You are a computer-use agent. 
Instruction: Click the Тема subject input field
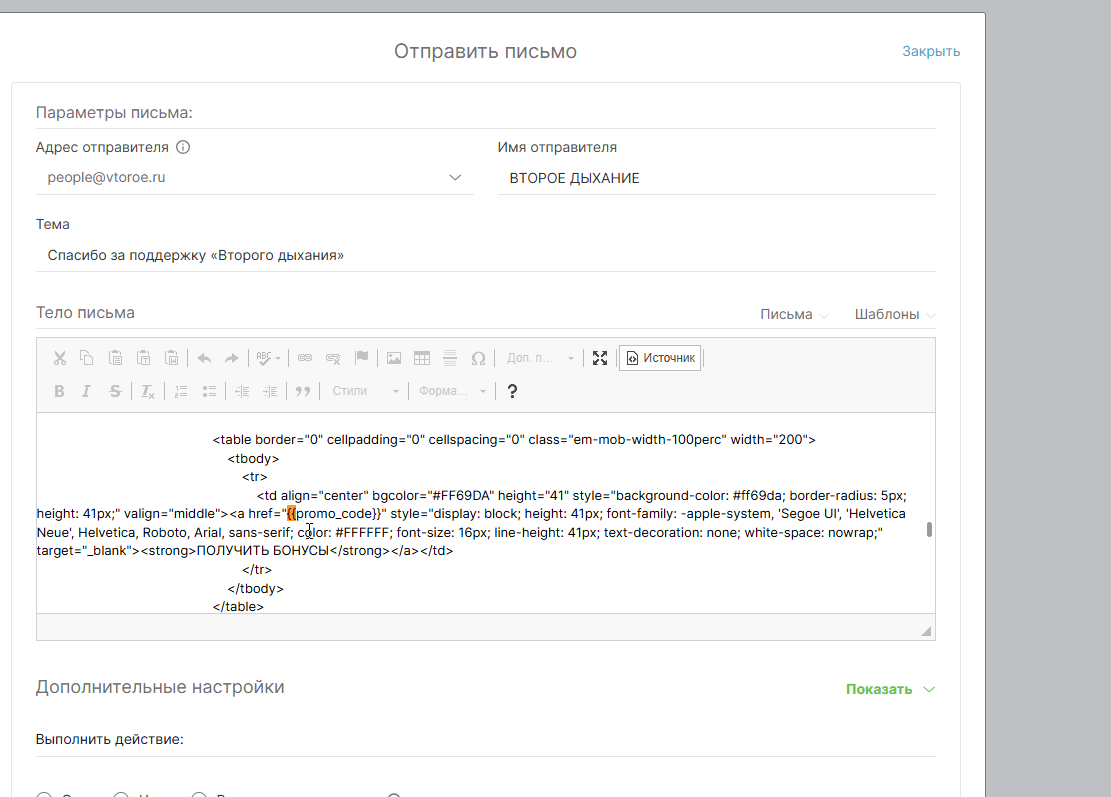point(485,255)
